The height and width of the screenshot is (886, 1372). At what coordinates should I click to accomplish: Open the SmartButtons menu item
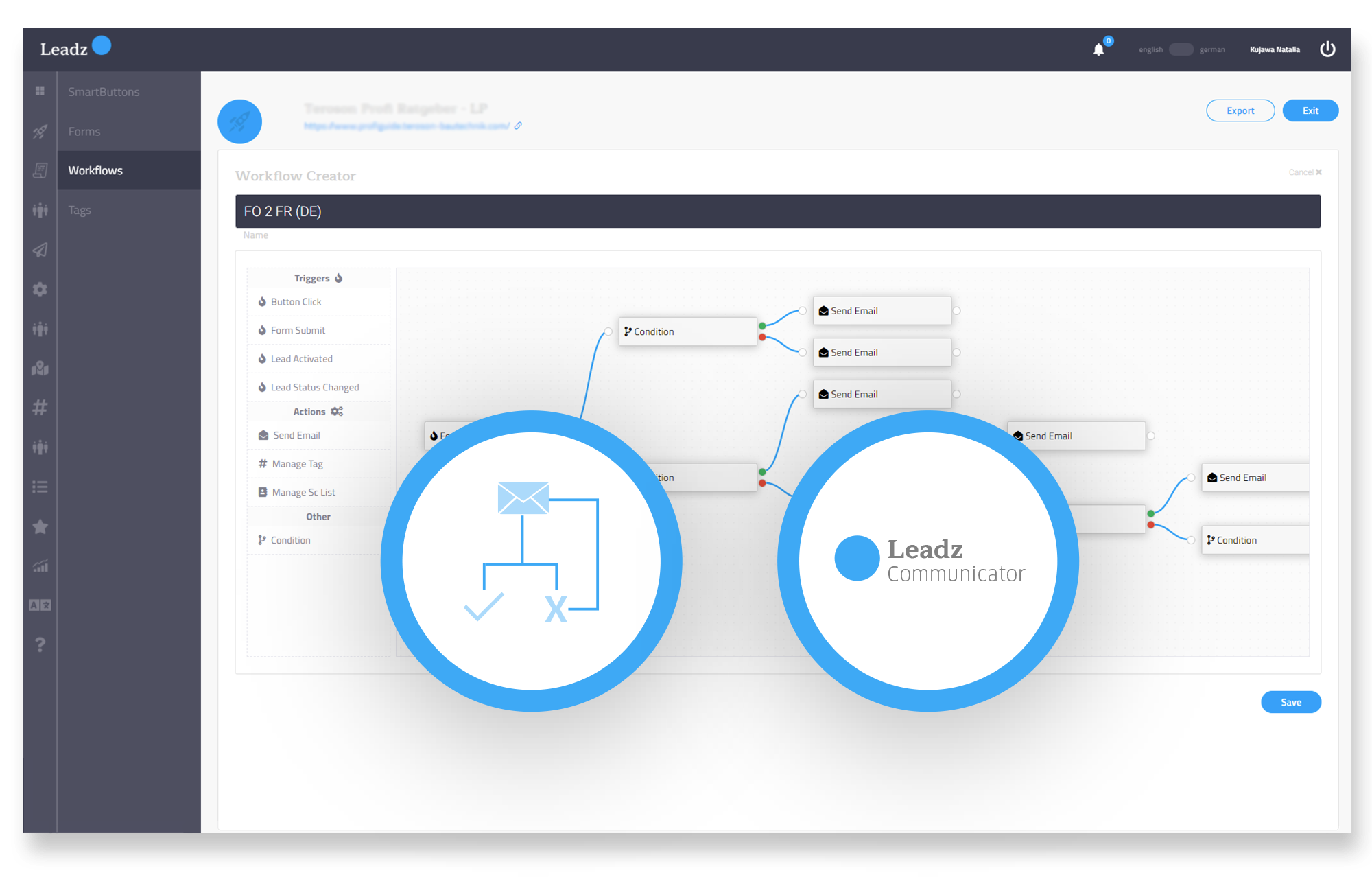click(x=104, y=92)
